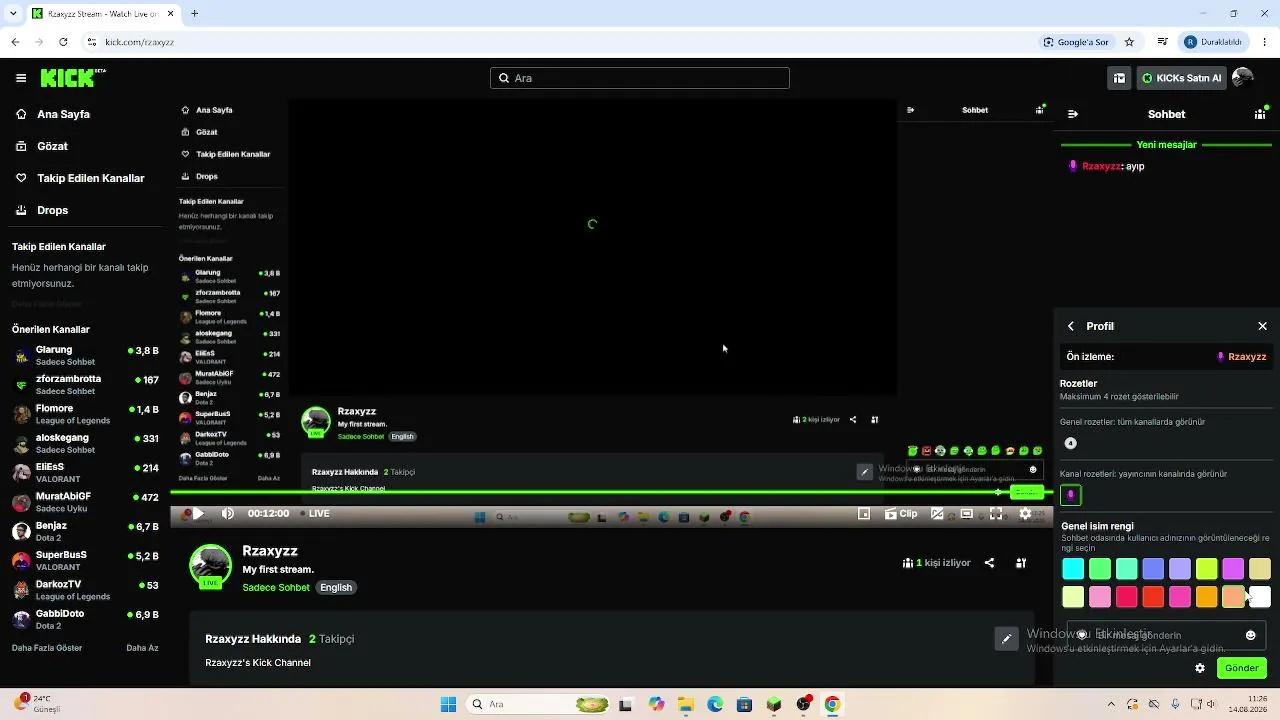
Task: Create a Clip from the stream
Action: (901, 514)
